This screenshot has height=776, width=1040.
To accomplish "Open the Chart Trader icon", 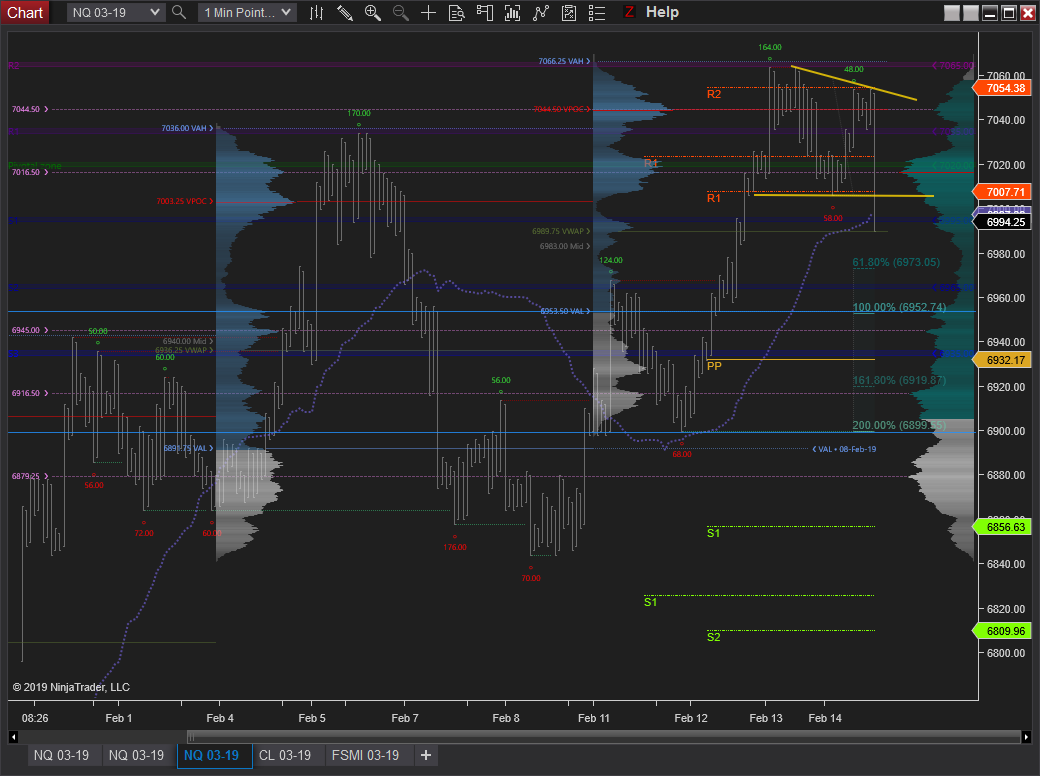I will pyautogui.click(x=485, y=13).
